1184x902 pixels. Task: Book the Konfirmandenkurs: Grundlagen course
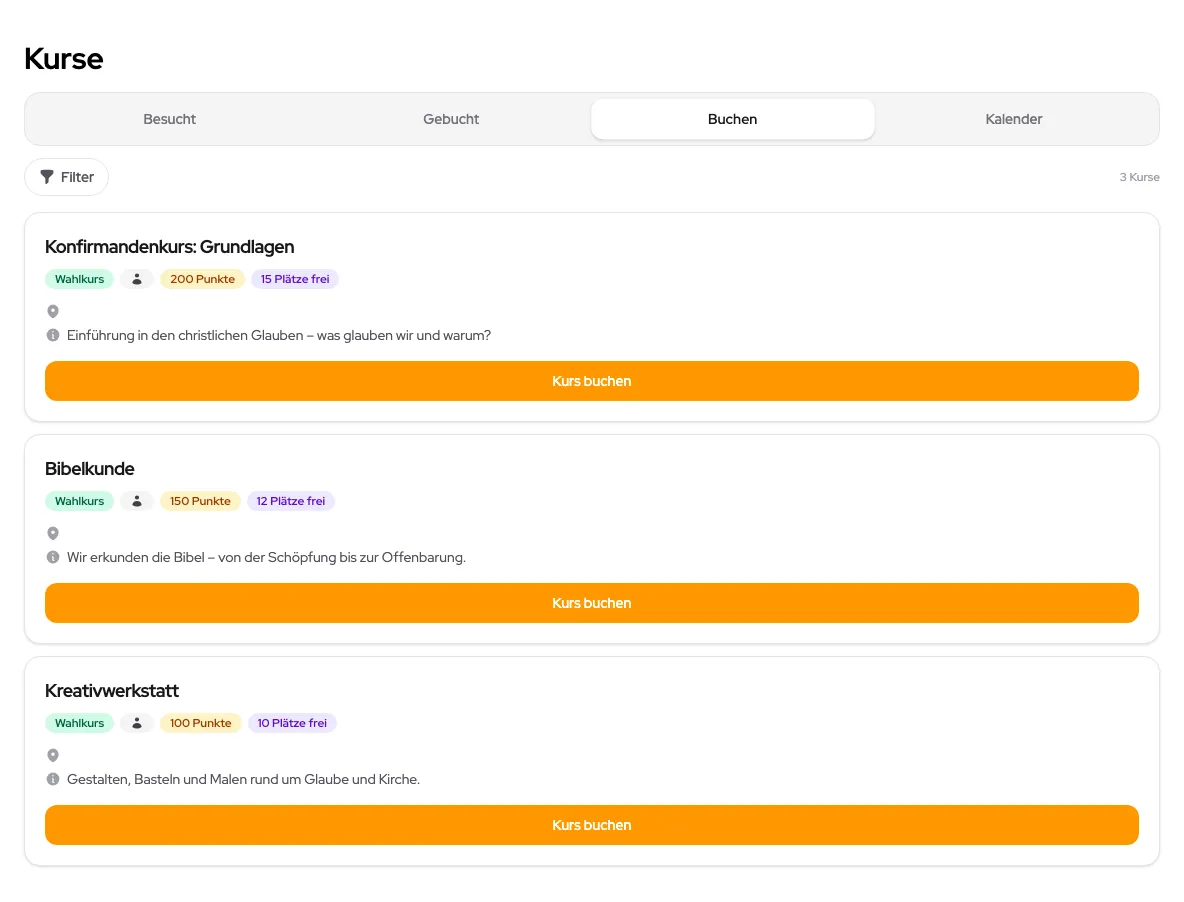coord(592,381)
